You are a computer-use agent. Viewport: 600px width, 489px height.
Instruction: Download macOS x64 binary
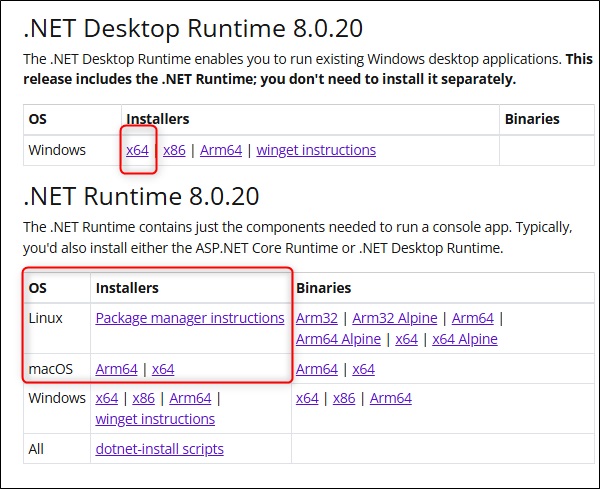[364, 369]
